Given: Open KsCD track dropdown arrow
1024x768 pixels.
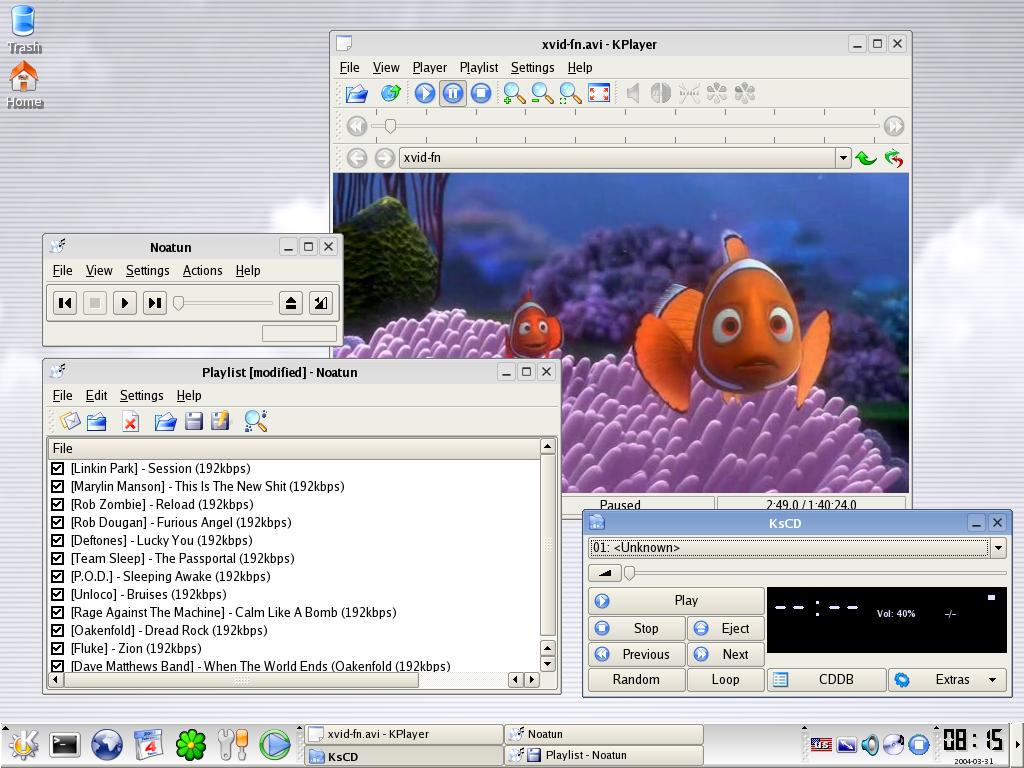Looking at the screenshot, I should [998, 548].
